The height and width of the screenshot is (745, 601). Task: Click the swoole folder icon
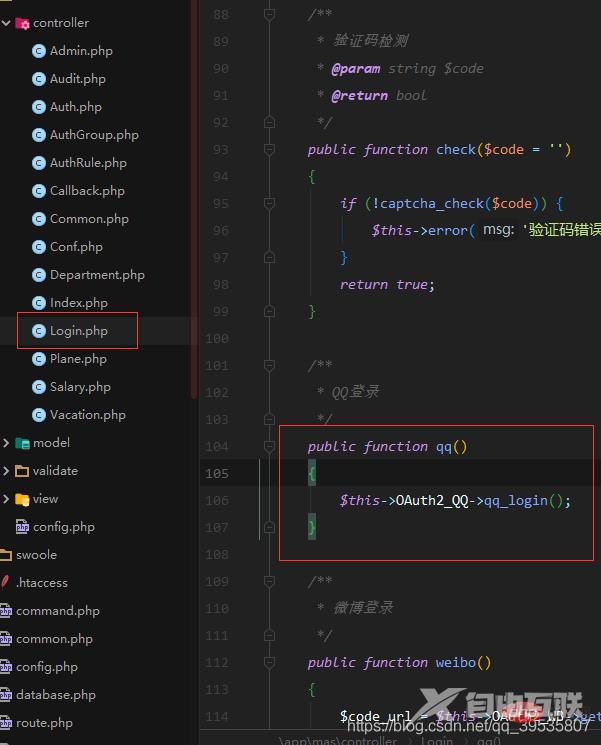tap(5, 555)
